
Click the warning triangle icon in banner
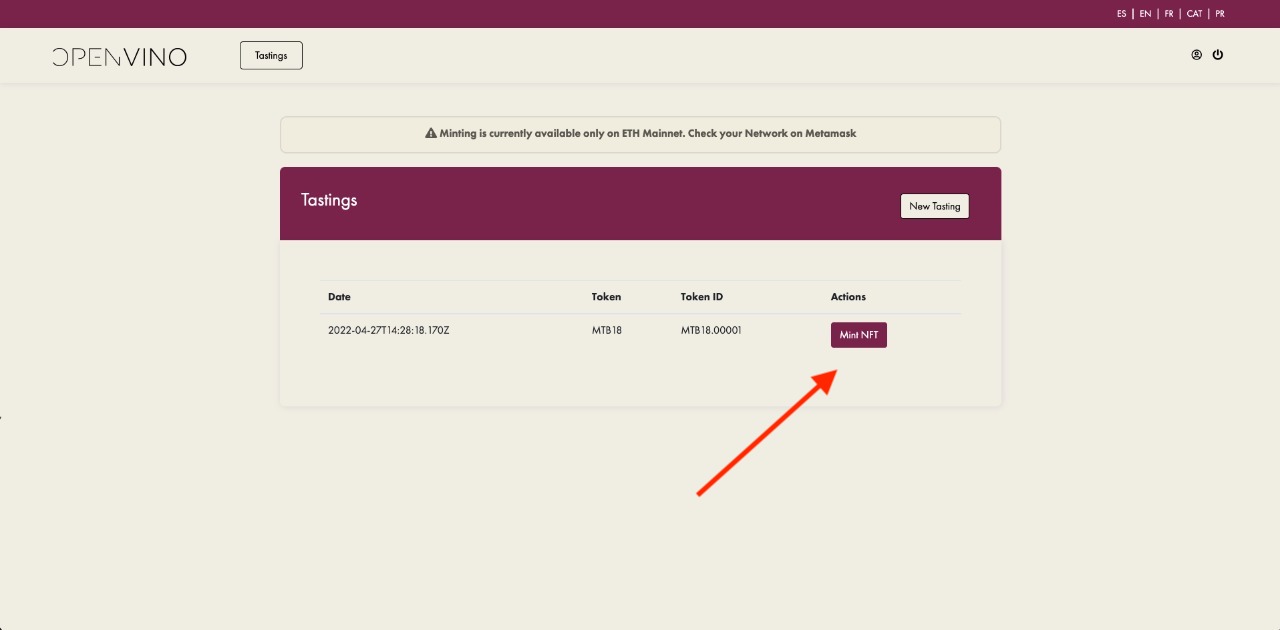(x=431, y=133)
